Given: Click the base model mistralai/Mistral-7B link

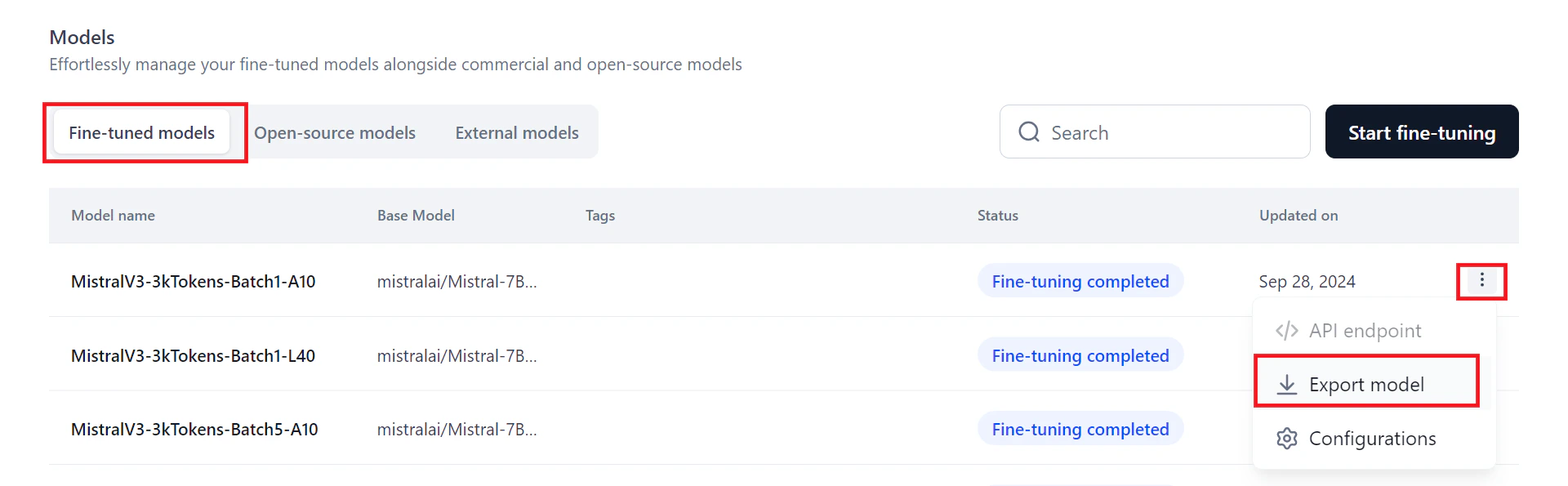Looking at the screenshot, I should click(x=457, y=281).
